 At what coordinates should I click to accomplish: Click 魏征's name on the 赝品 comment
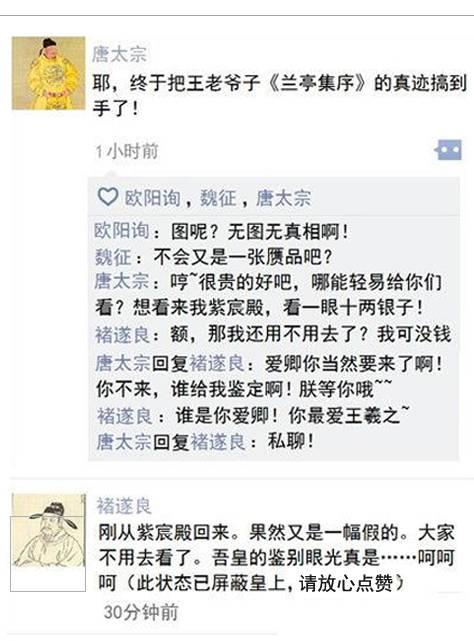[x=113, y=257]
